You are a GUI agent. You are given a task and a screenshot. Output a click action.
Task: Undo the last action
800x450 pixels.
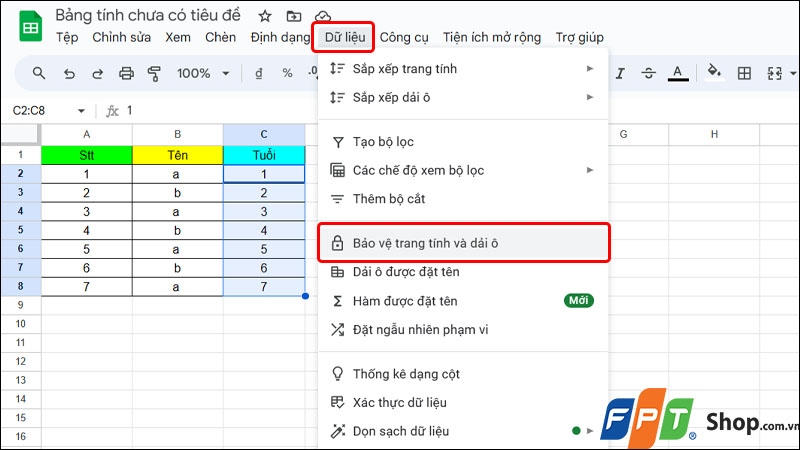pyautogui.click(x=69, y=74)
